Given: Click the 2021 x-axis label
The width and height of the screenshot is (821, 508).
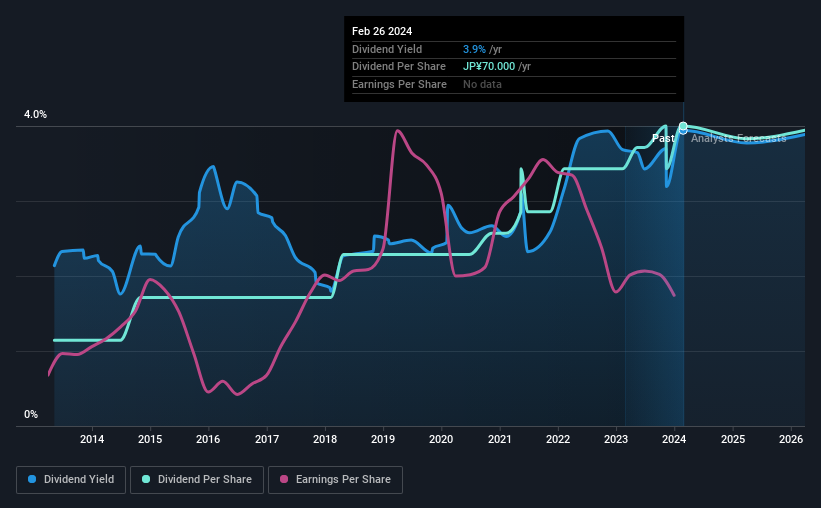Looking at the screenshot, I should pyautogui.click(x=500, y=439).
